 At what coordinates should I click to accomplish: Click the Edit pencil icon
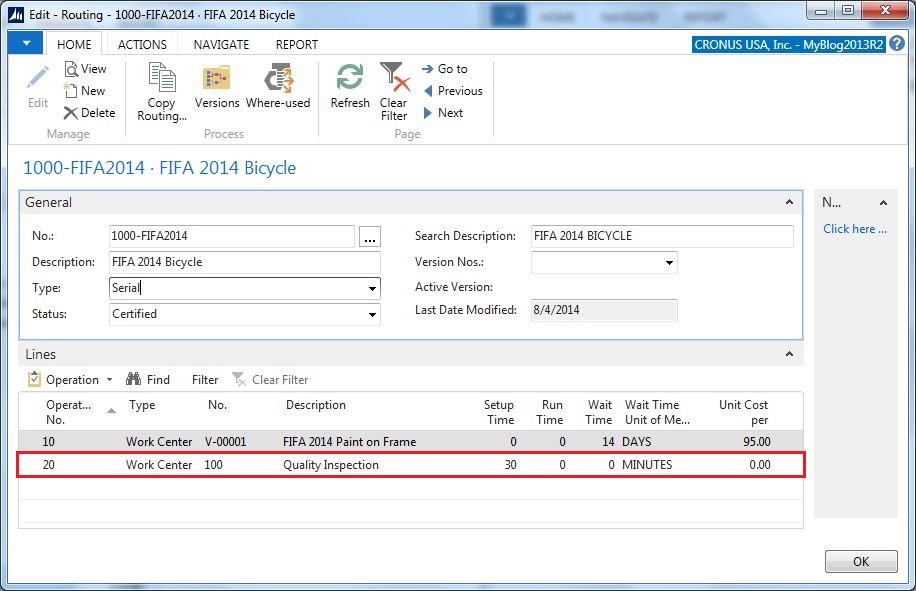point(38,79)
